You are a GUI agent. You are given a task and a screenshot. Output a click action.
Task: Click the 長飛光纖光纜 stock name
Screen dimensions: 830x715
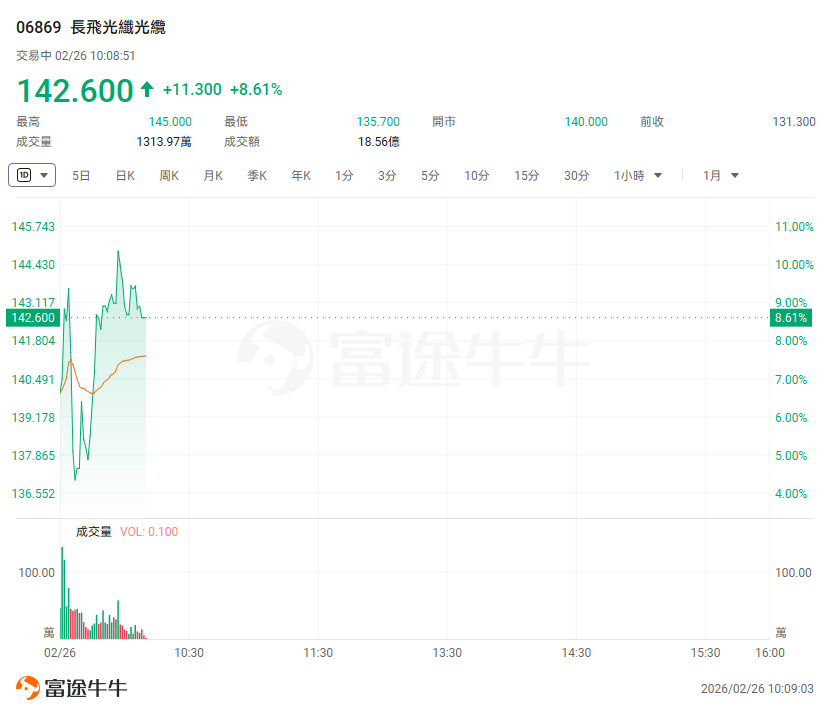tap(118, 28)
